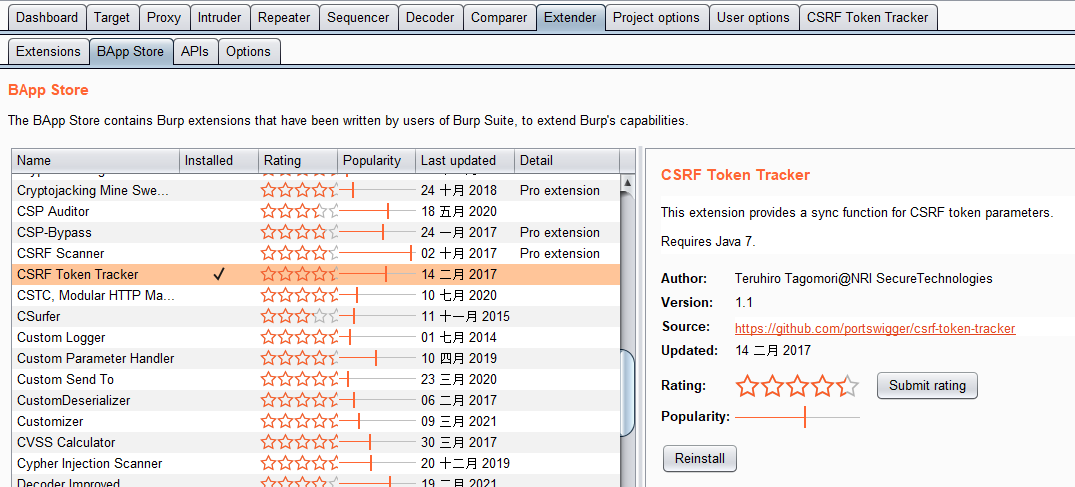This screenshot has height=487, width=1075.
Task: Click the star rating of CSurfer
Action: [299, 316]
